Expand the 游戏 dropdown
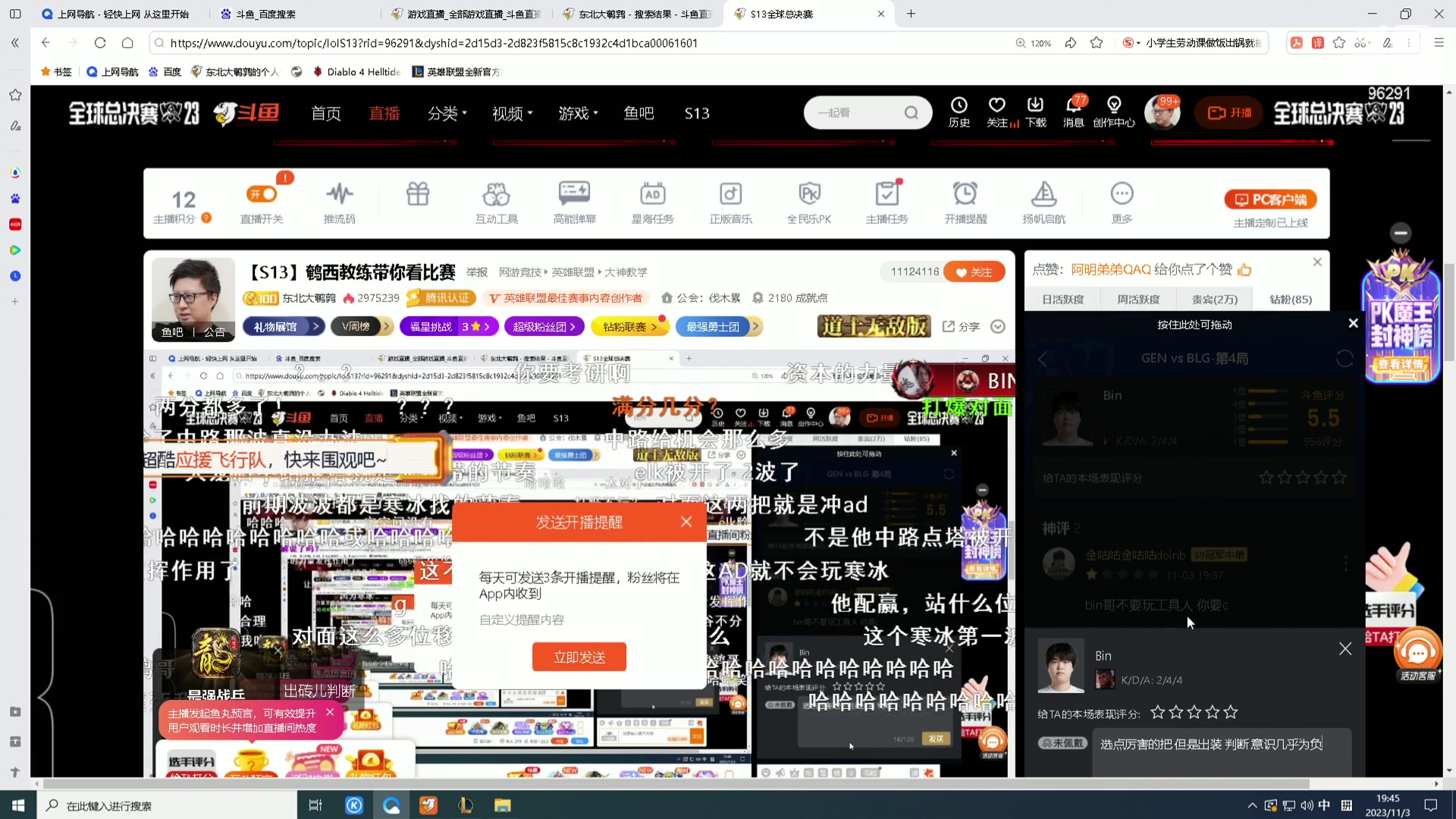 click(577, 113)
